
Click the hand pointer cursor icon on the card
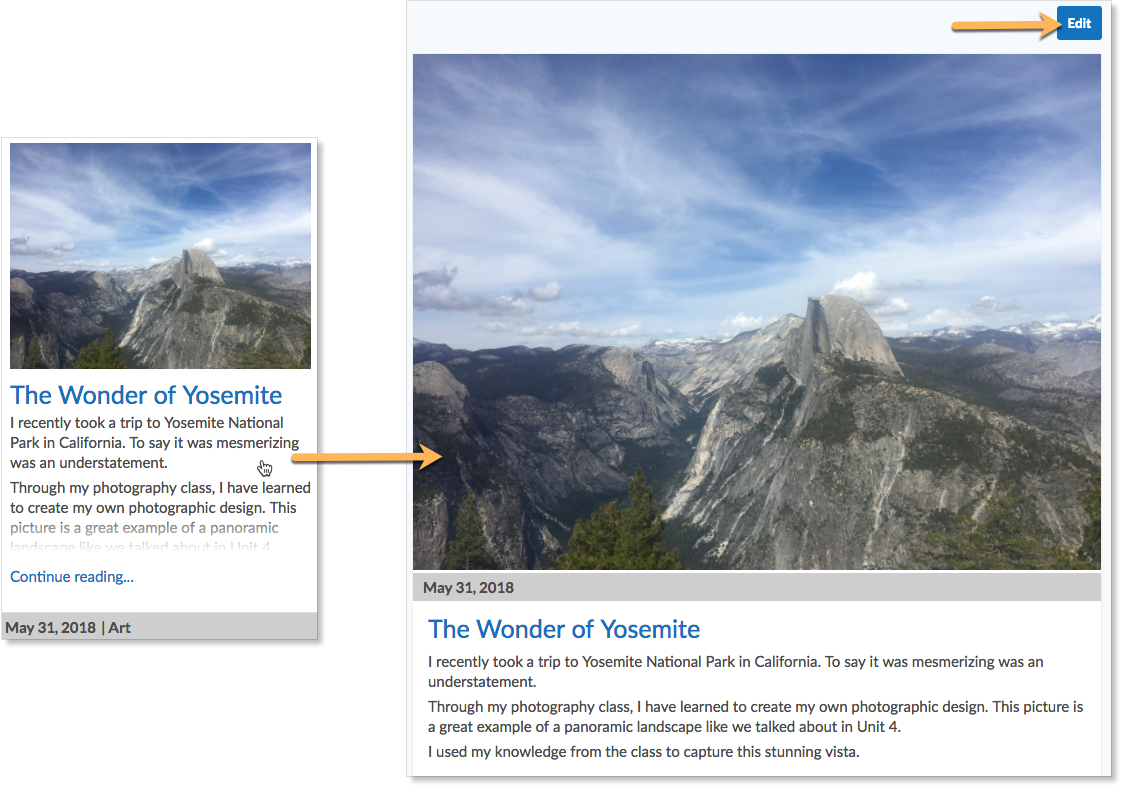[x=265, y=468]
